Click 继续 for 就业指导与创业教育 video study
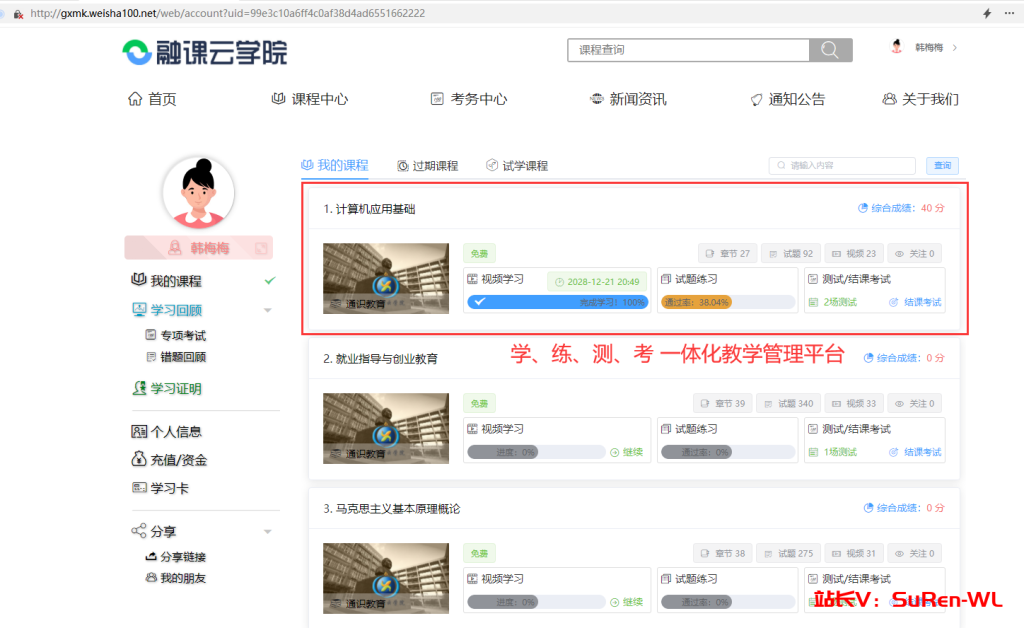The width and height of the screenshot is (1024, 628). pyautogui.click(x=626, y=452)
